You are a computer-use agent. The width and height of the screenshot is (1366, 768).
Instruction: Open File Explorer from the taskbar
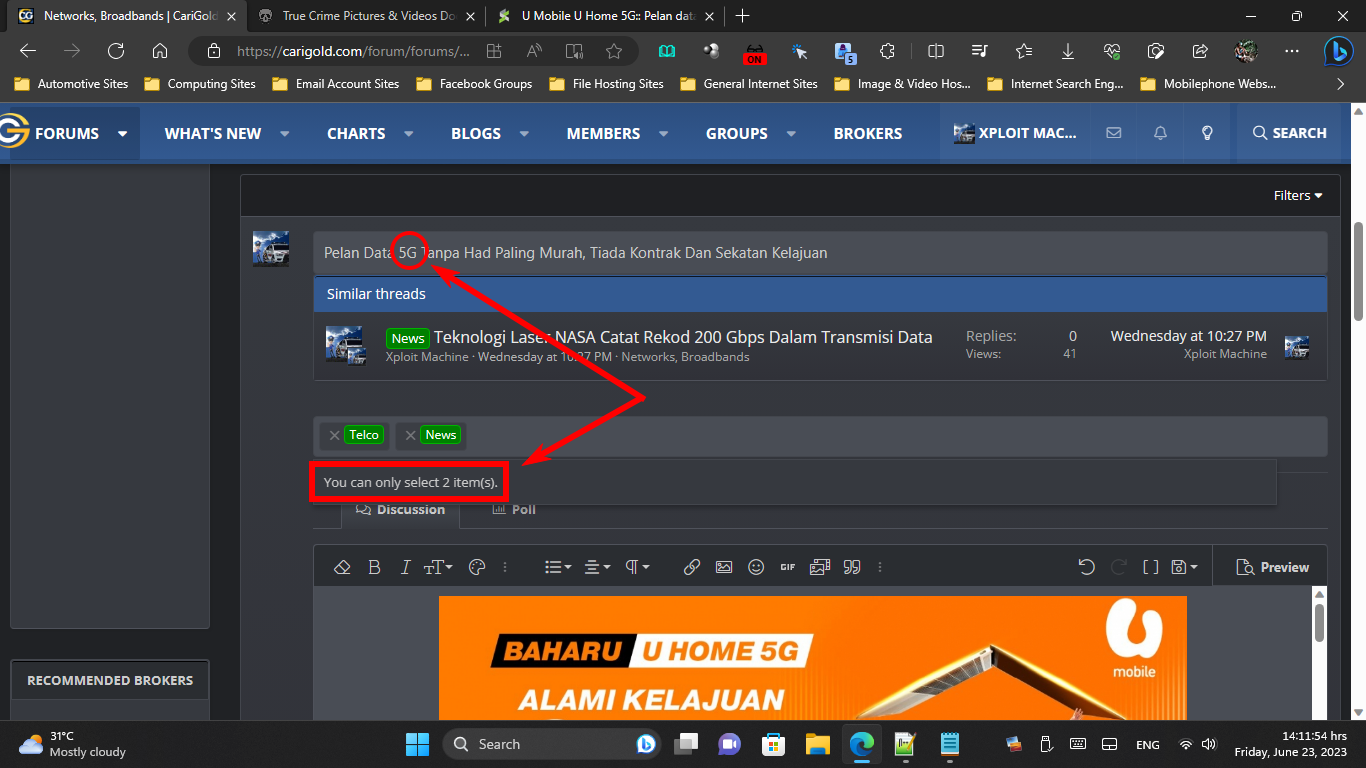818,744
